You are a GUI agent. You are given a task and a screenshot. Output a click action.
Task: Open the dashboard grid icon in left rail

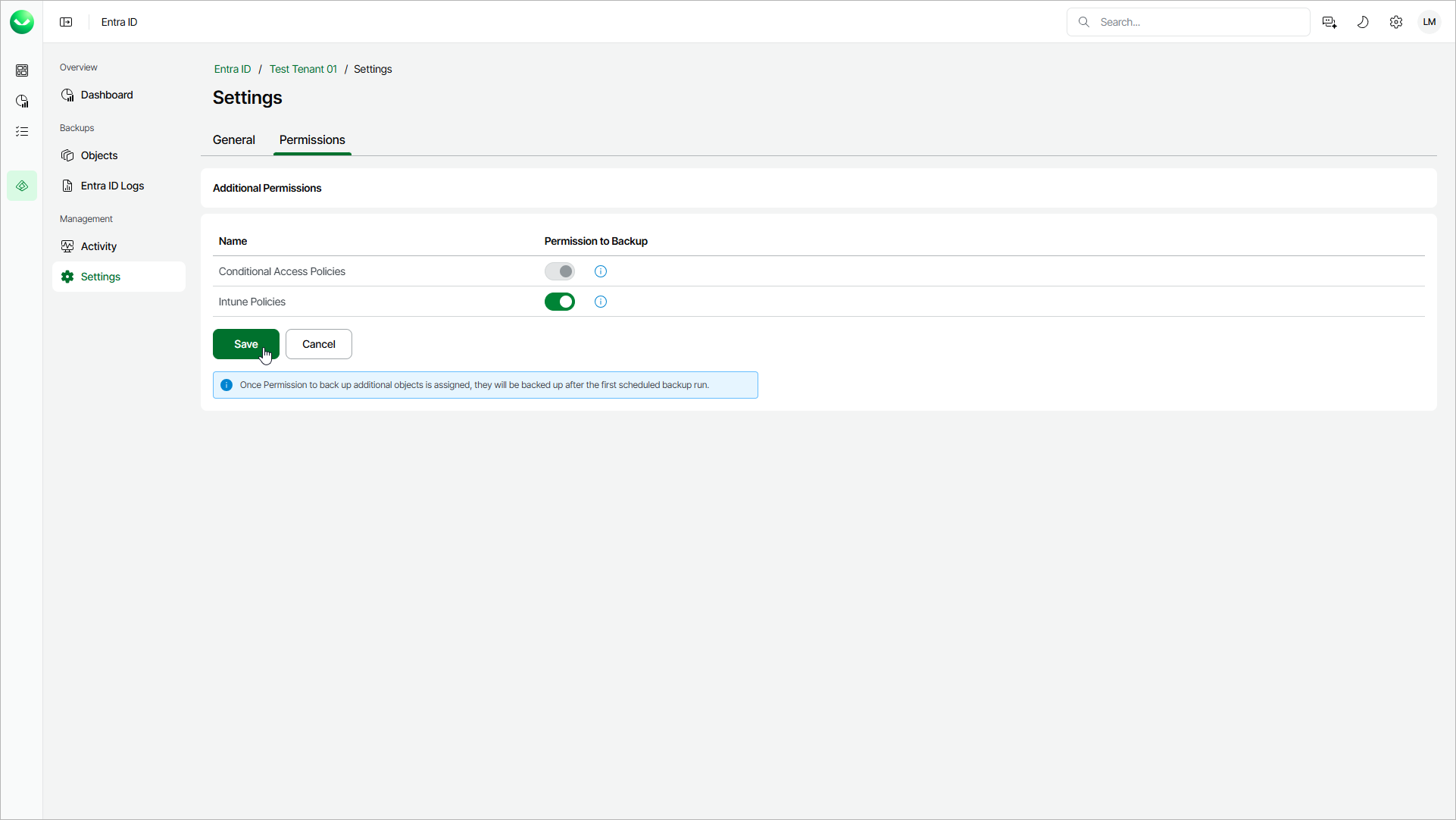22,70
